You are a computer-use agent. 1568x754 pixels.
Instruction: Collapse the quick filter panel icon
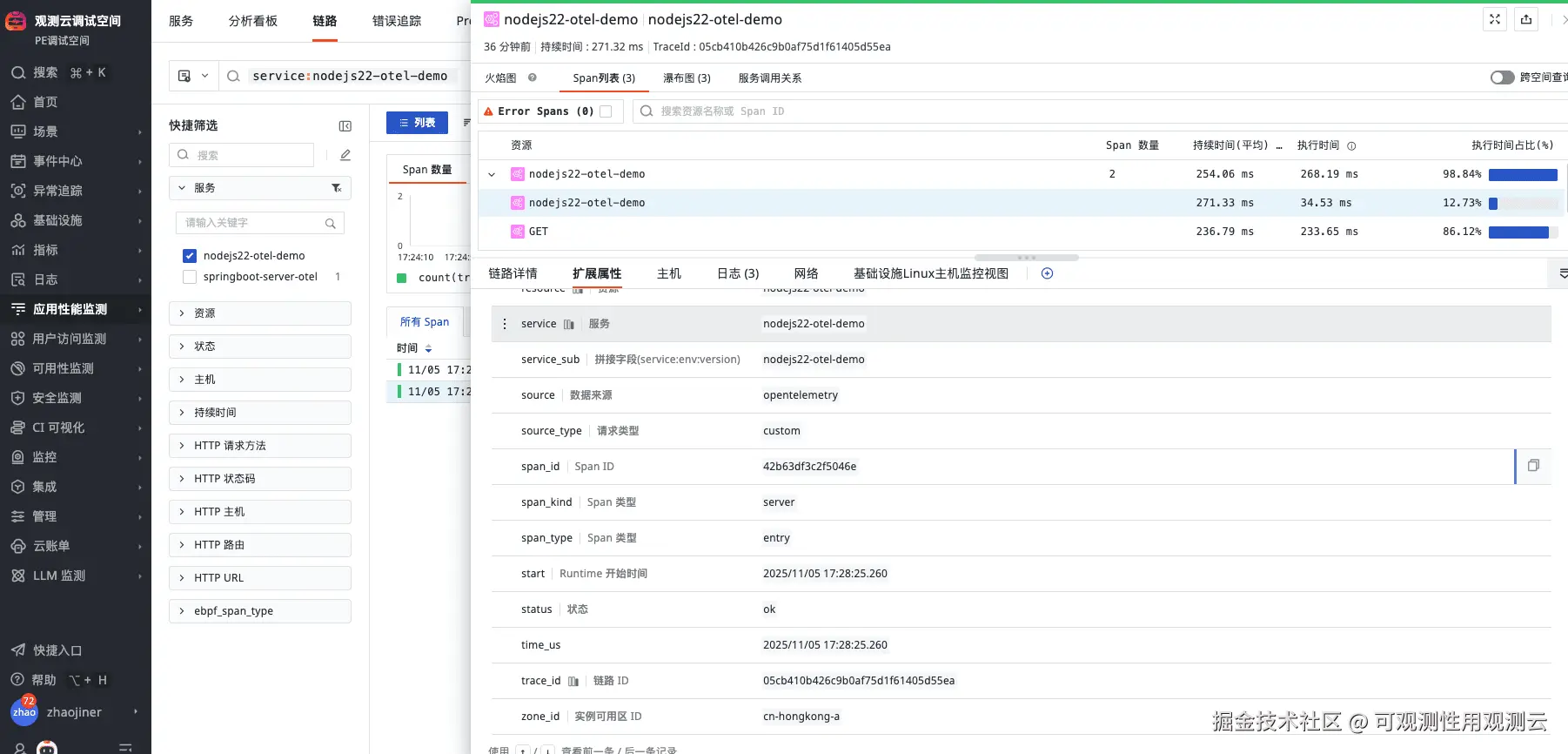coord(345,126)
